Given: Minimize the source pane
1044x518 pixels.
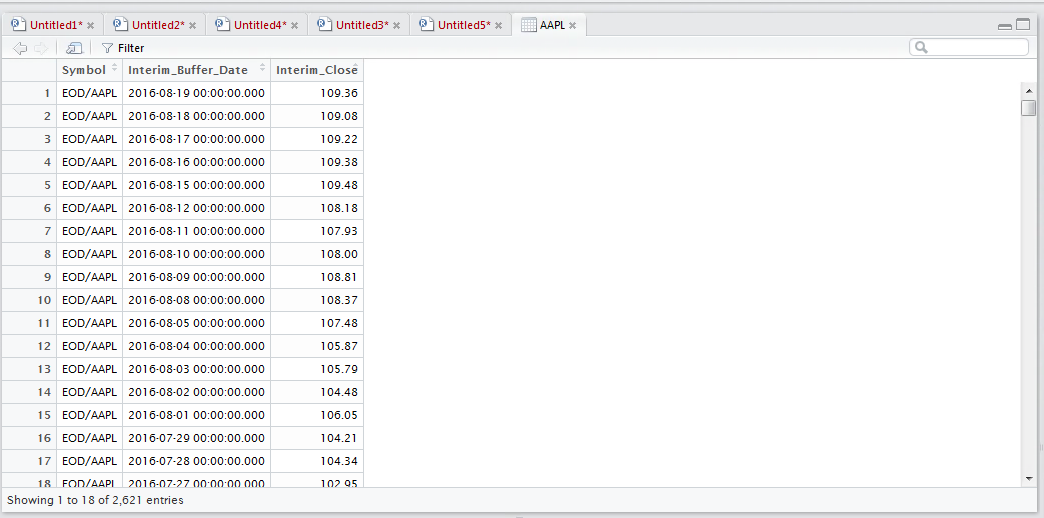Looking at the screenshot, I should [x=1005, y=27].
